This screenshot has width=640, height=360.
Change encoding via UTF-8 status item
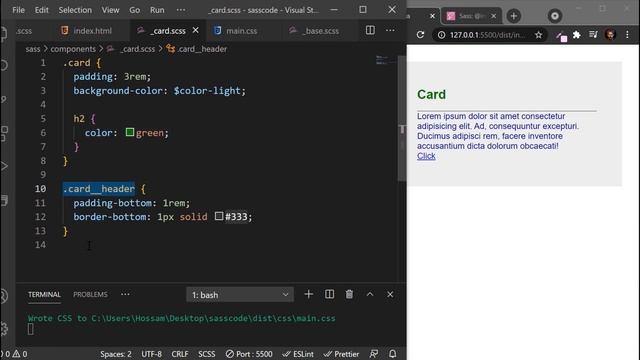point(151,354)
